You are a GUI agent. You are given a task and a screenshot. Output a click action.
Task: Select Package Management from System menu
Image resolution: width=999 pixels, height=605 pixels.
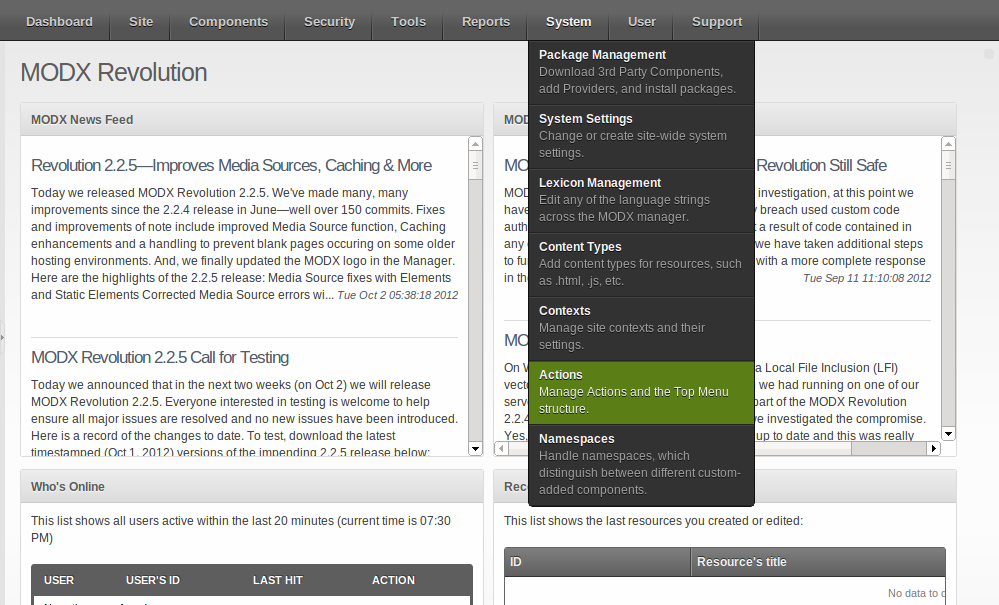[641, 72]
